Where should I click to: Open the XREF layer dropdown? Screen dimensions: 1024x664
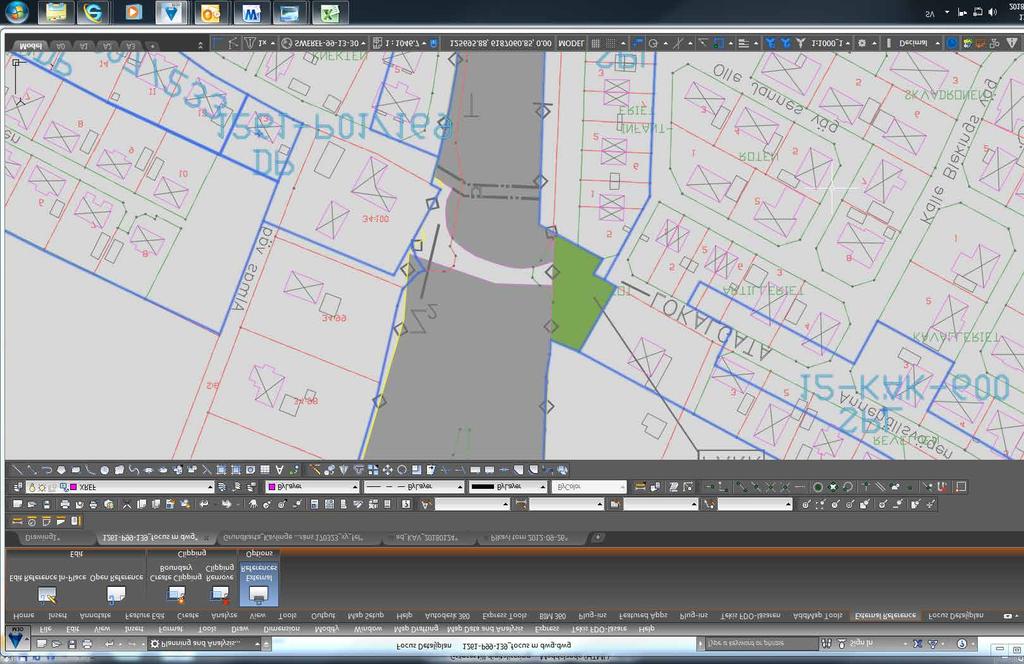click(x=120, y=487)
